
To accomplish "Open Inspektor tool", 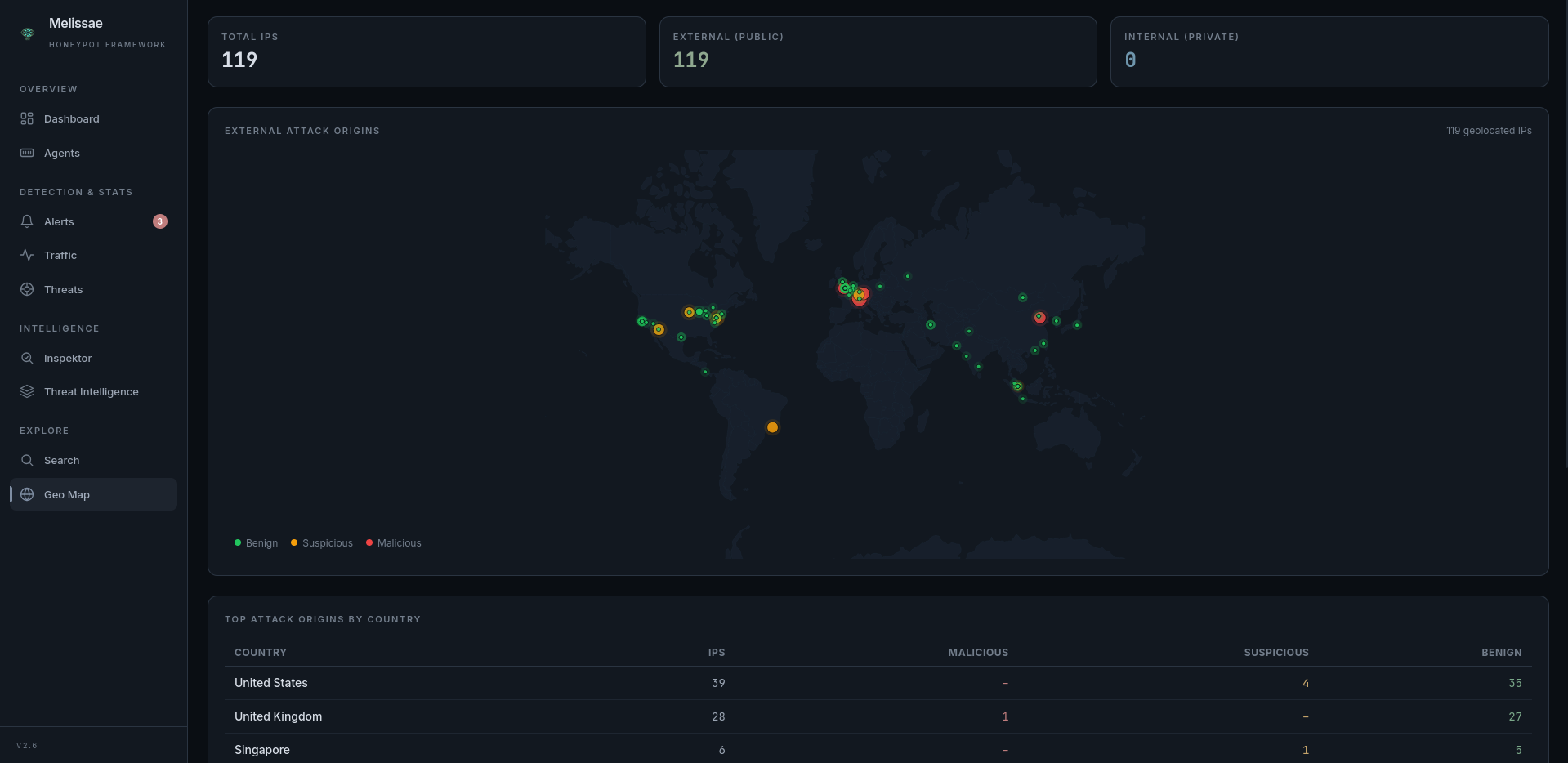I will [93, 358].
